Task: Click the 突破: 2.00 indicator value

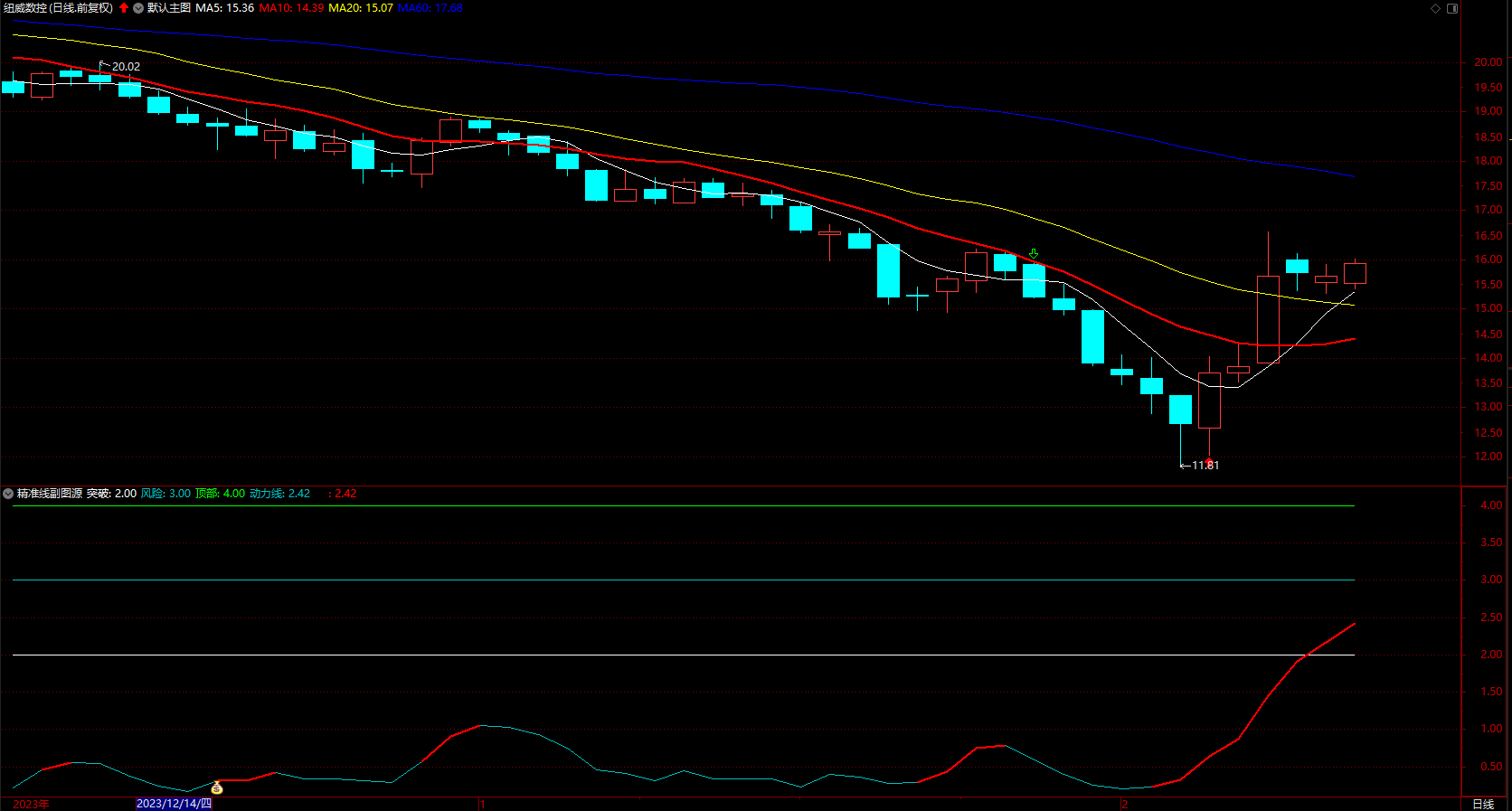Action: point(112,494)
